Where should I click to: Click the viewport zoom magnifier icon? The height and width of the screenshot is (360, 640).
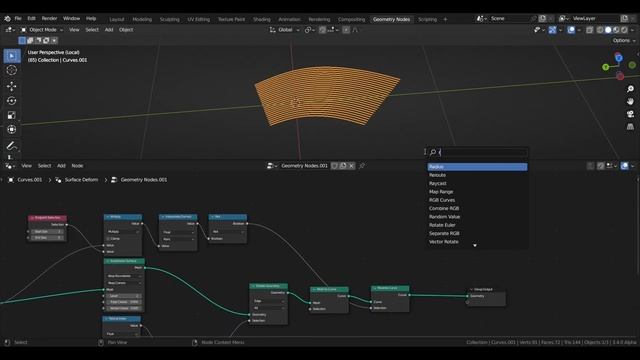[630, 89]
